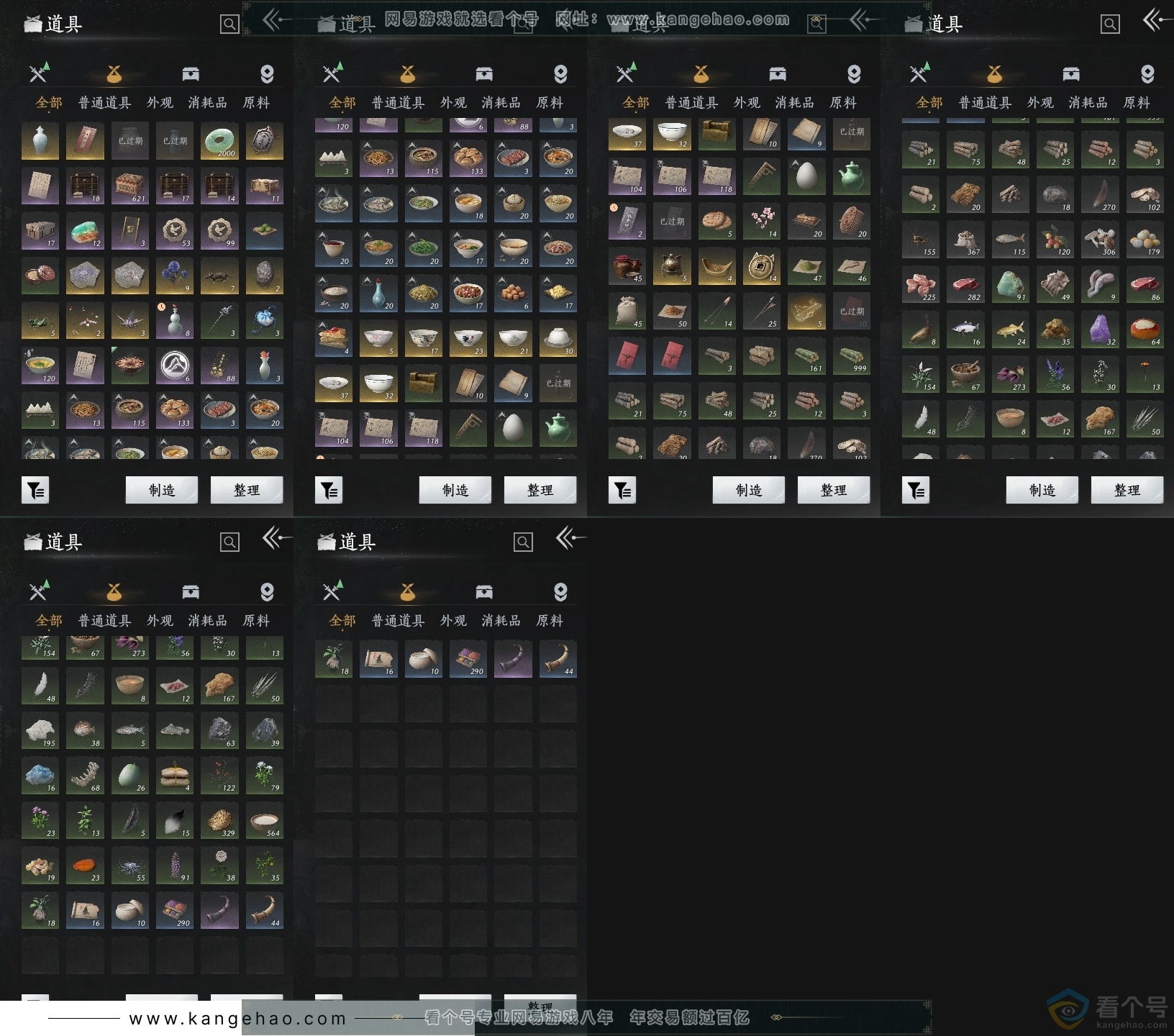Switch to 原料 tab in bottom-left panel
This screenshot has height=1036, width=1174.
[256, 621]
